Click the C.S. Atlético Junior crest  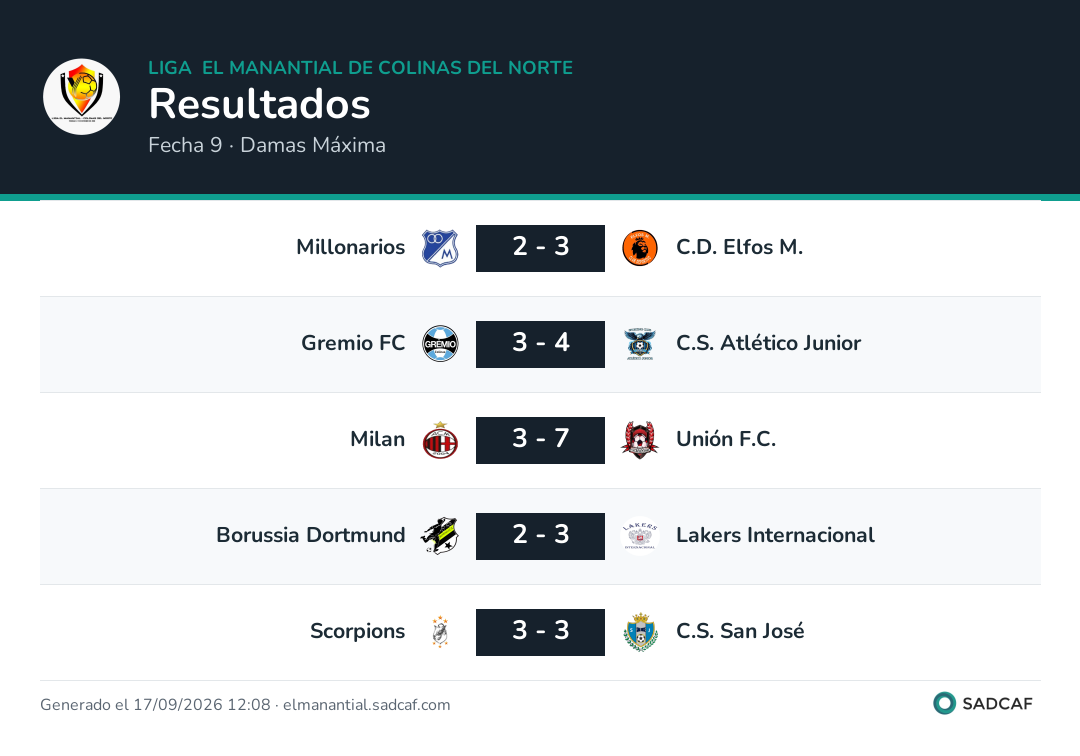(640, 344)
